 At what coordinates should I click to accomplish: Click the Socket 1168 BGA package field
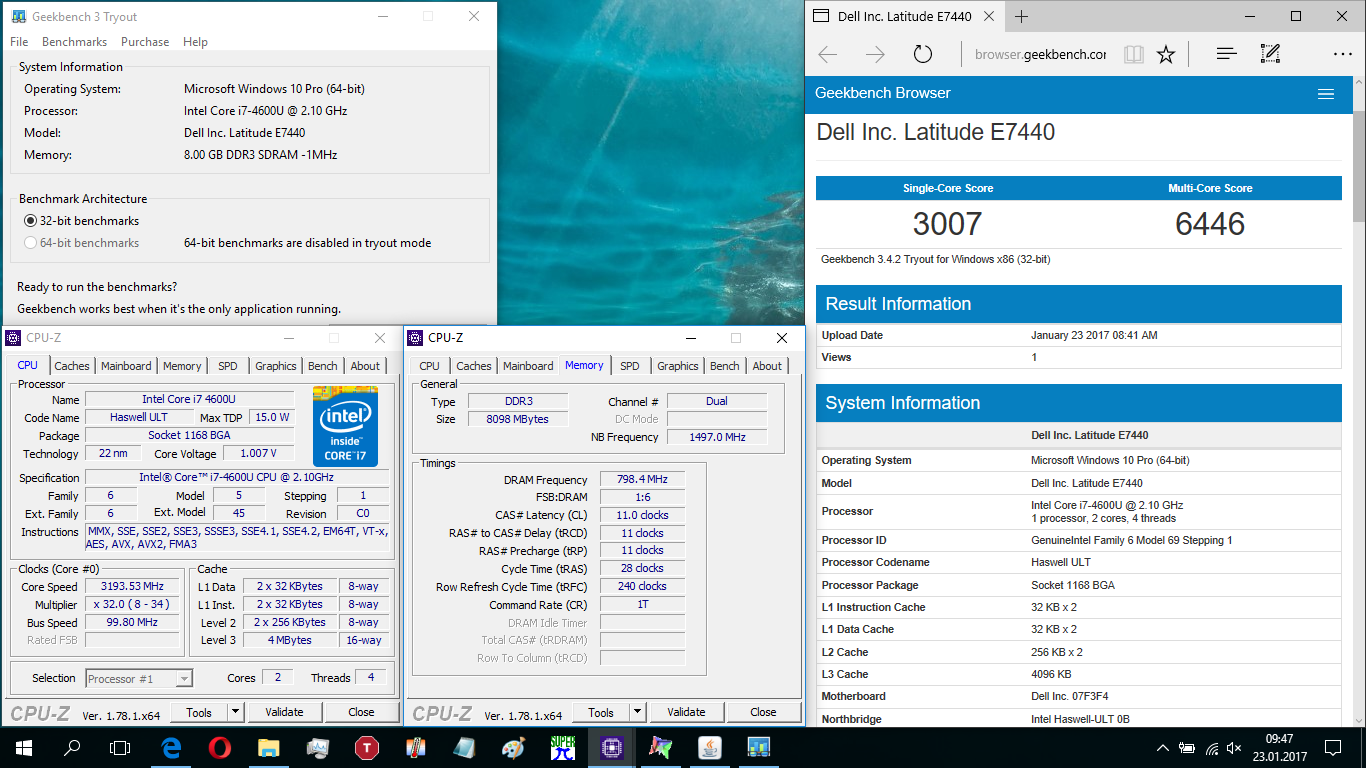tap(189, 436)
